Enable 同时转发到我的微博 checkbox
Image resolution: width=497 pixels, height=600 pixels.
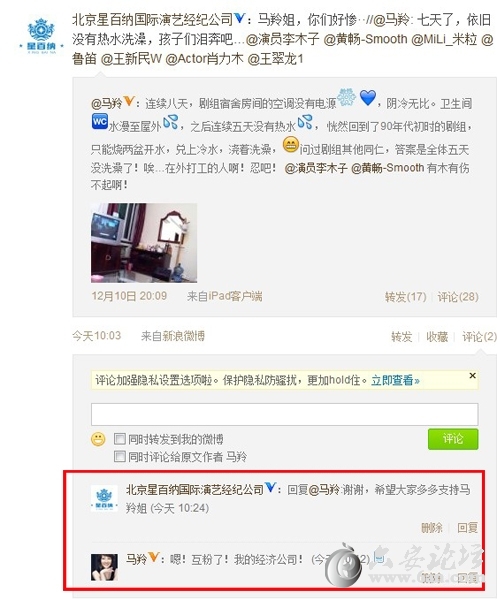click(x=120, y=439)
